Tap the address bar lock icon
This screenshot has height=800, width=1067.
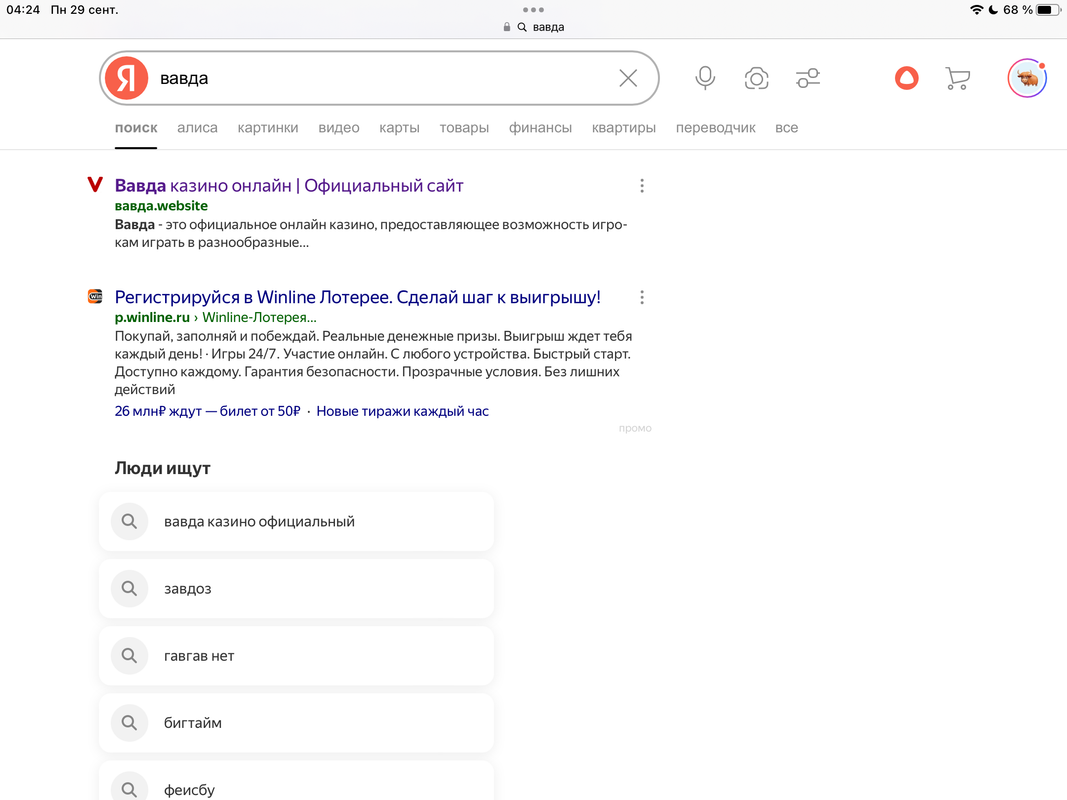(x=507, y=27)
